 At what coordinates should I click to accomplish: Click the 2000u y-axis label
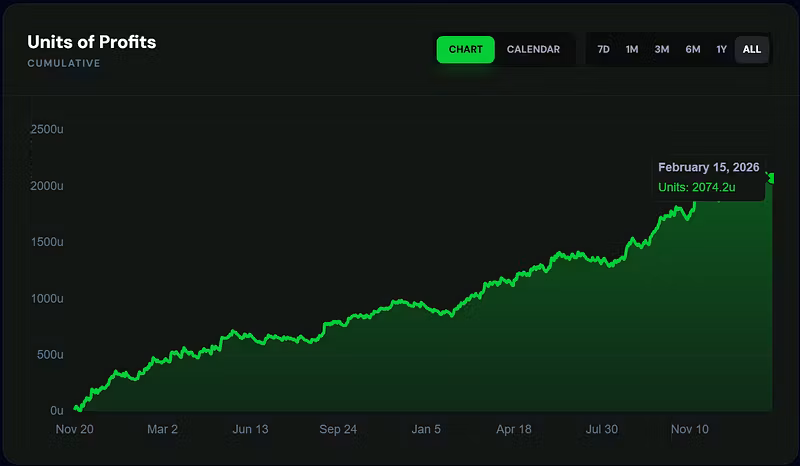(47, 186)
